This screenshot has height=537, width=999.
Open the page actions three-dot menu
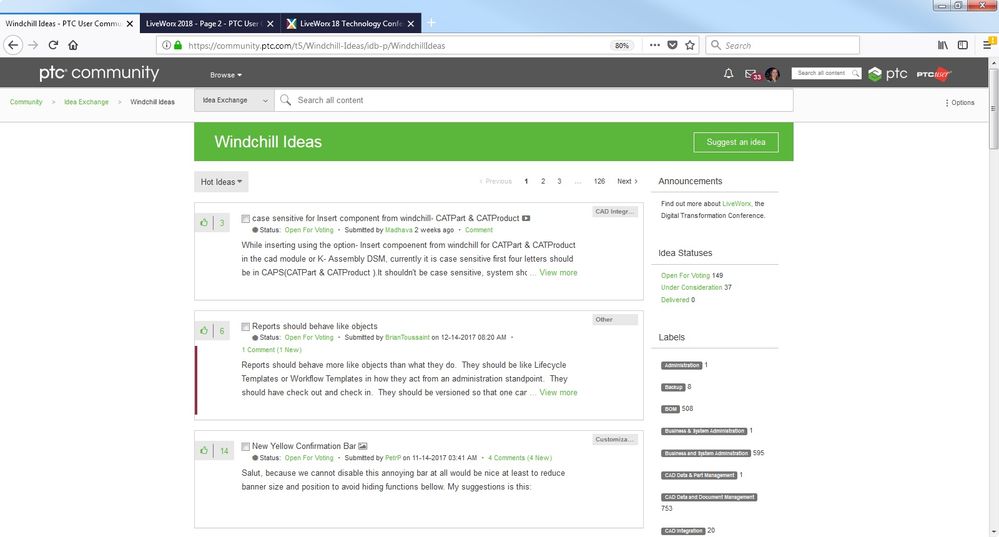click(654, 45)
